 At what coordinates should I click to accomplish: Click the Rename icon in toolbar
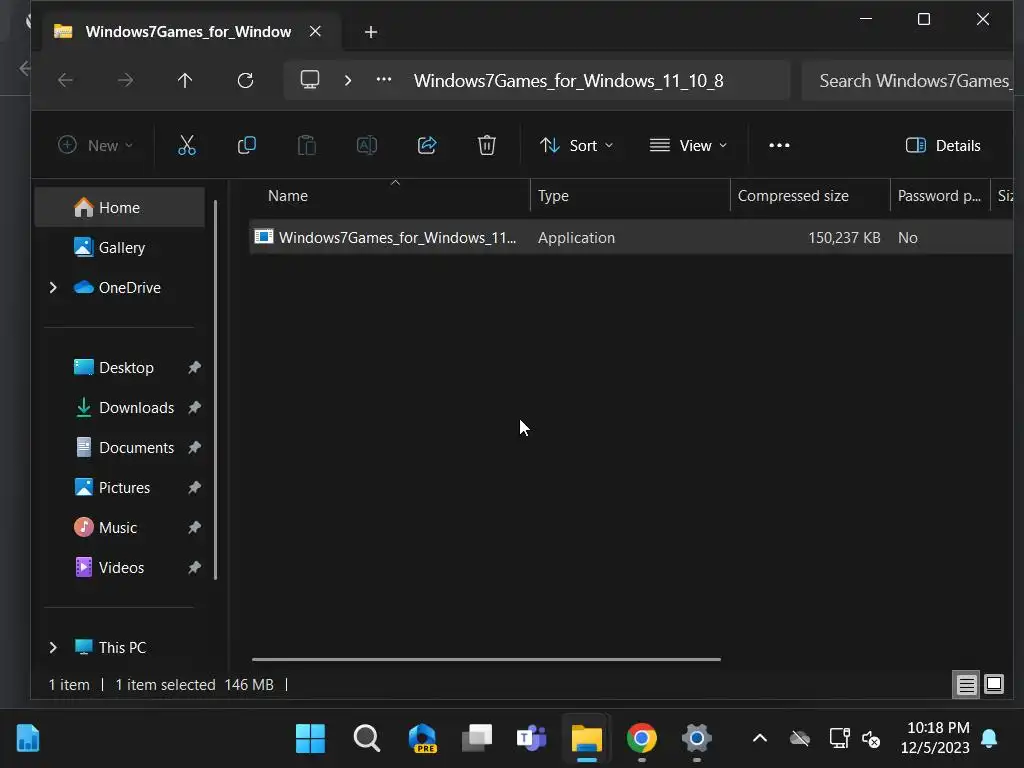[367, 145]
